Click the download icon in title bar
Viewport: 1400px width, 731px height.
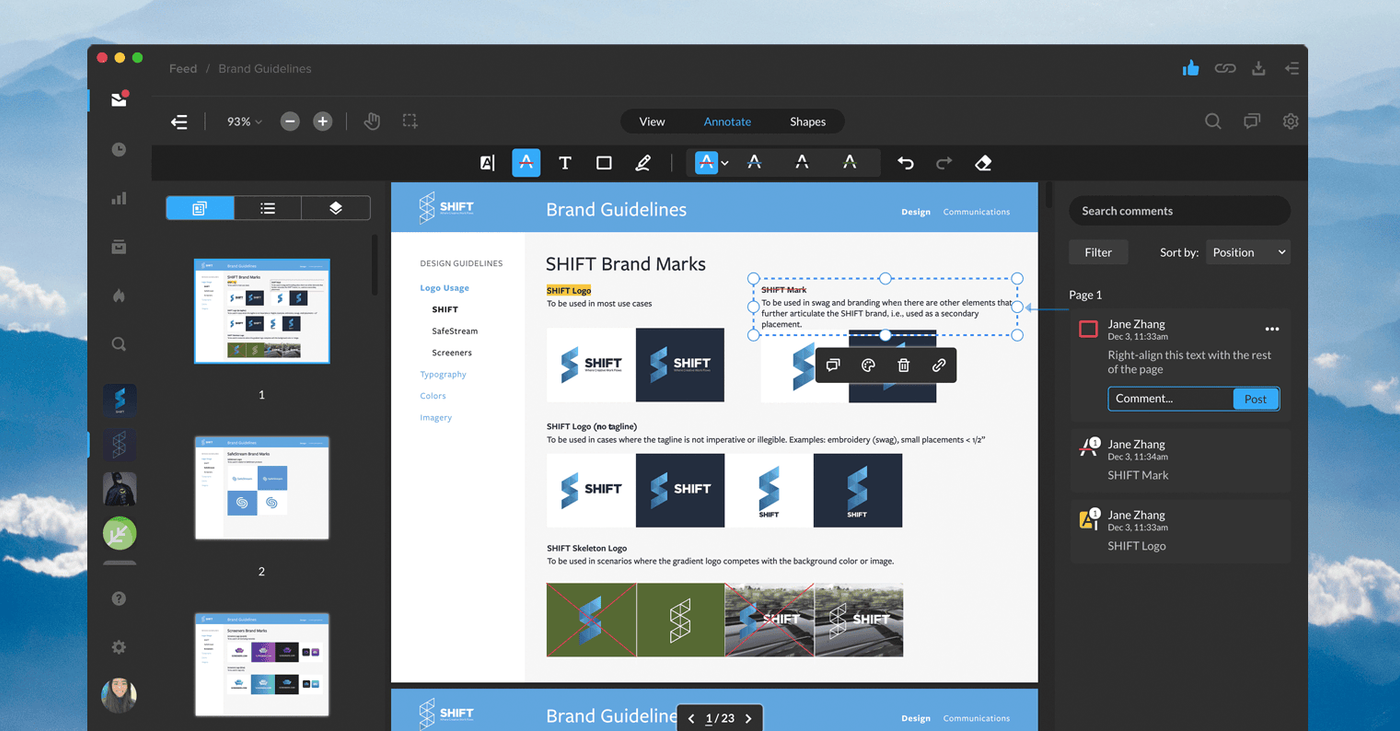1259,68
